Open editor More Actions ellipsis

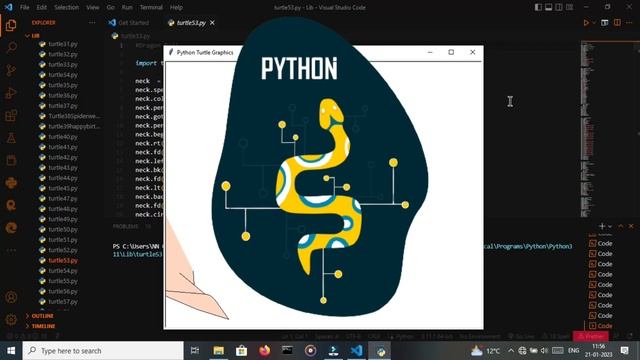[629, 23]
